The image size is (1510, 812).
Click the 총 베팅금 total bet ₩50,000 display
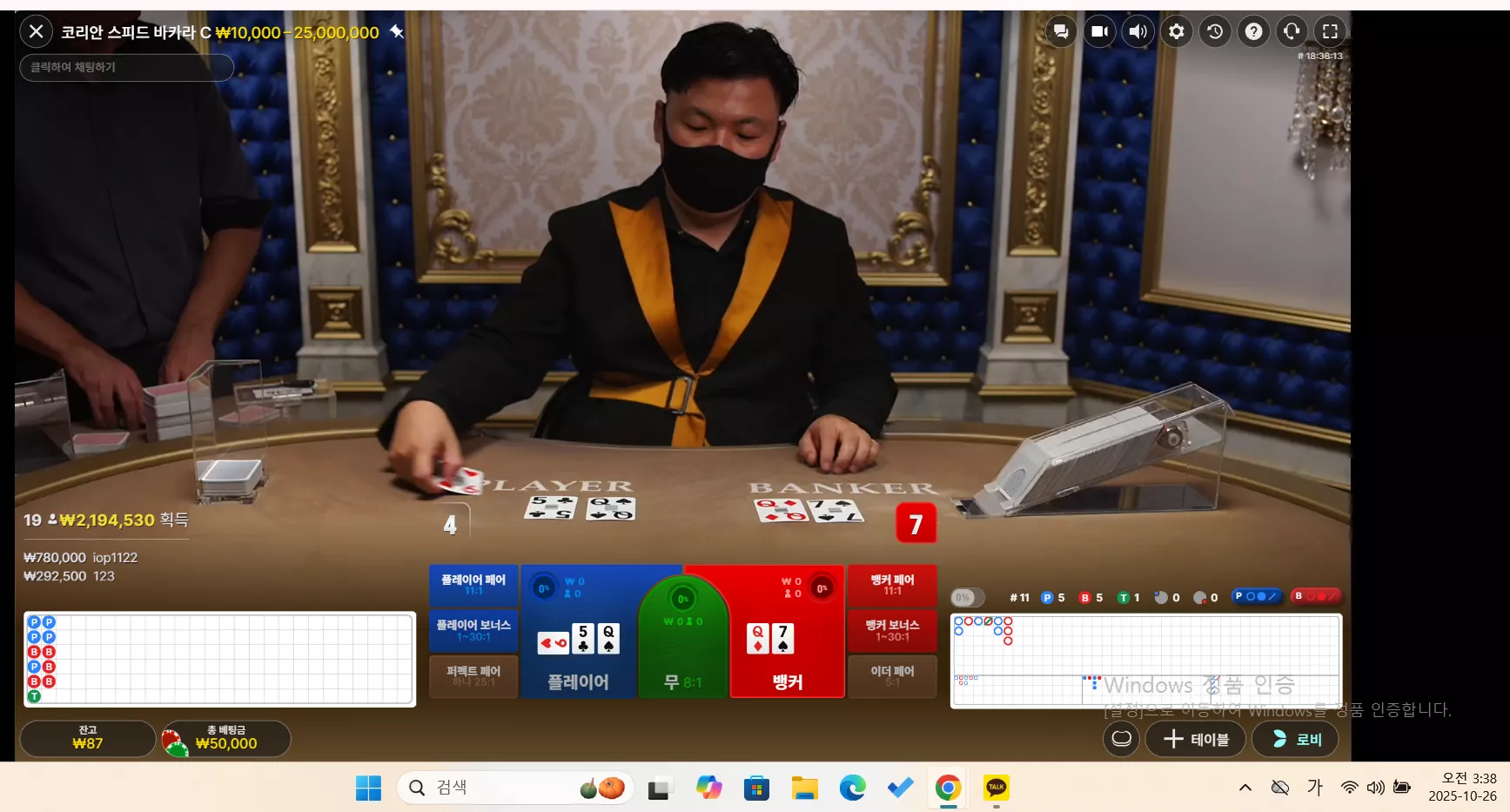click(x=225, y=738)
